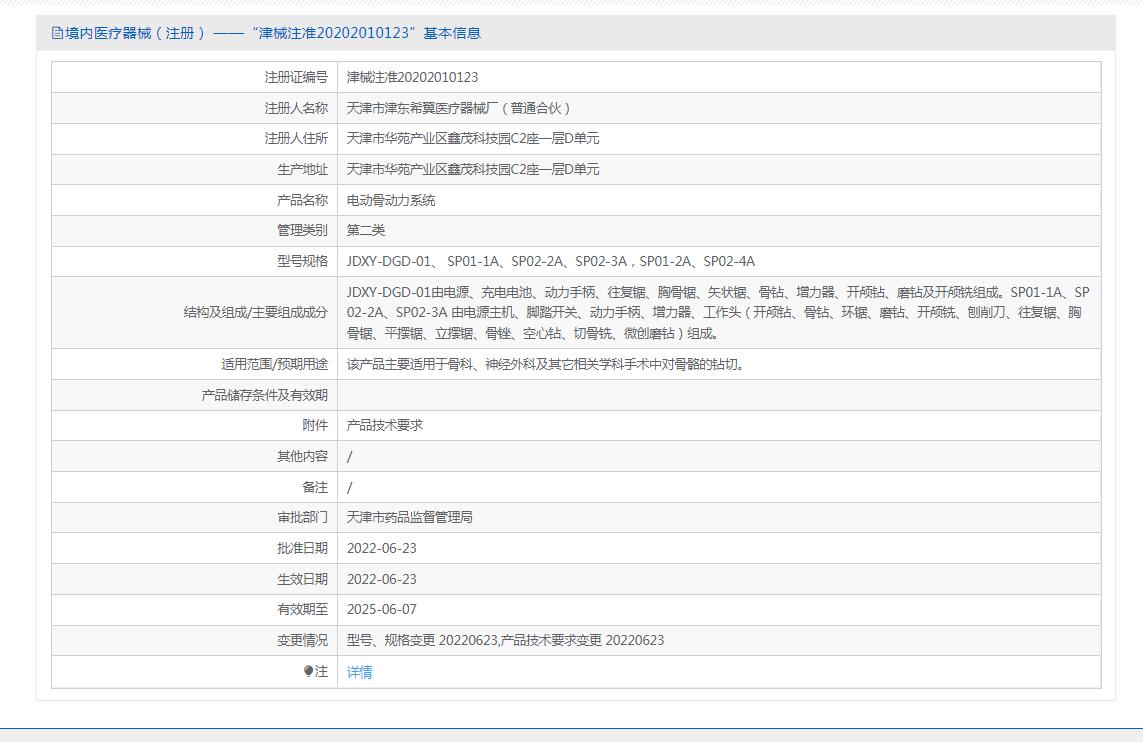The height and width of the screenshot is (742, 1143).
Task: Click the management category value 第二类
Action: 366,231
